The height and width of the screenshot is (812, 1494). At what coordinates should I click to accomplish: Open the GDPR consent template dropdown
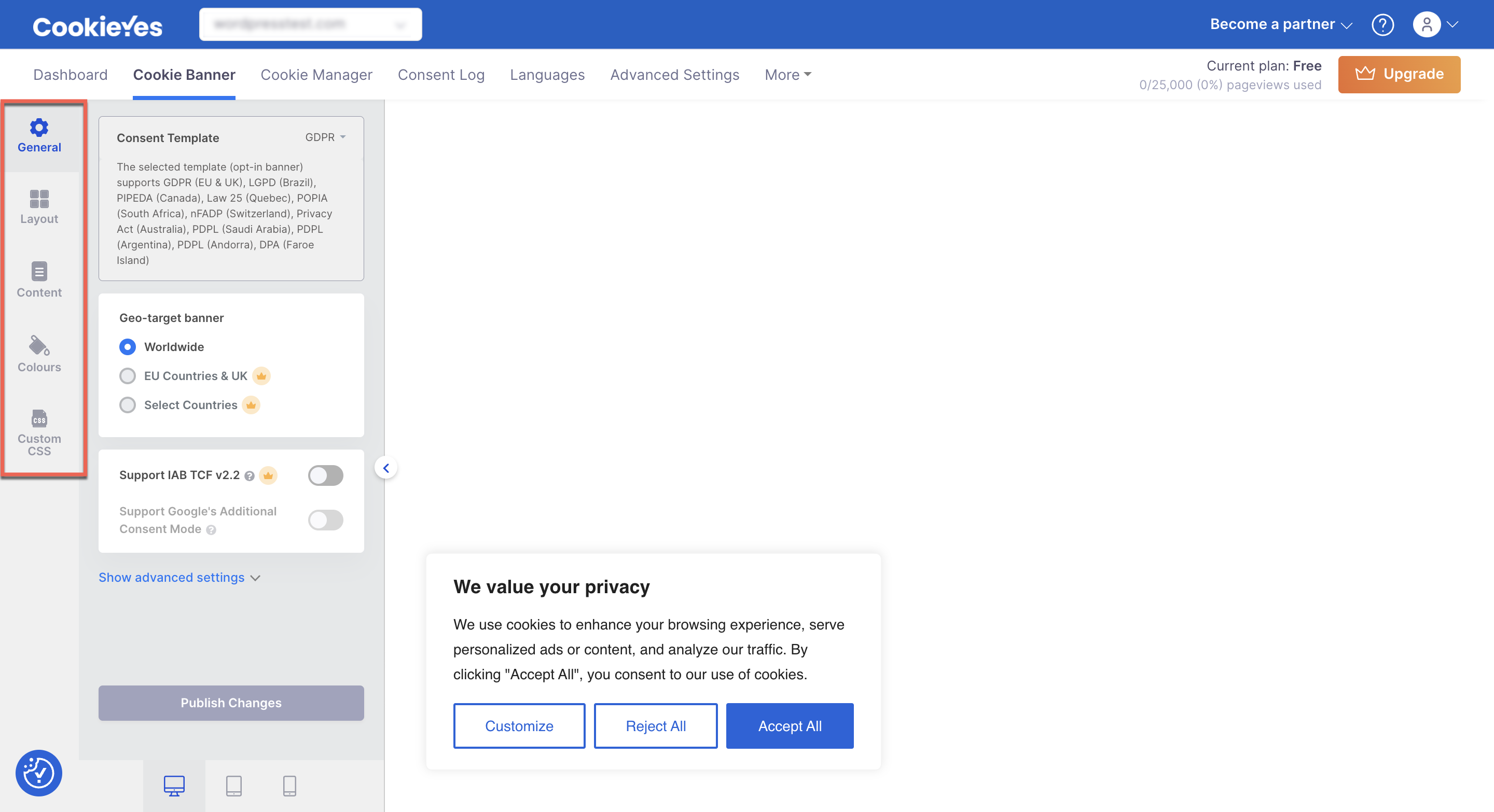coord(325,137)
